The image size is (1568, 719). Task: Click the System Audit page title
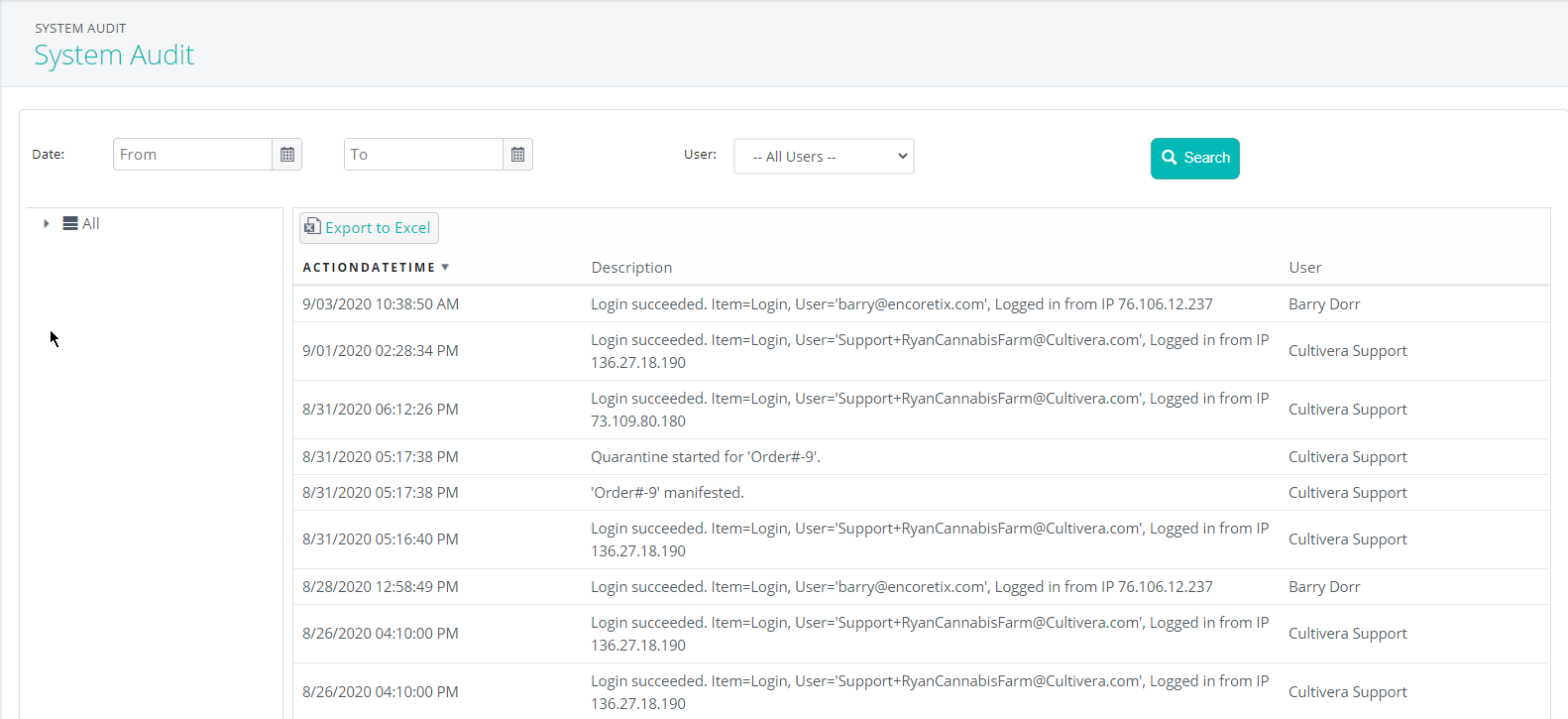click(114, 56)
